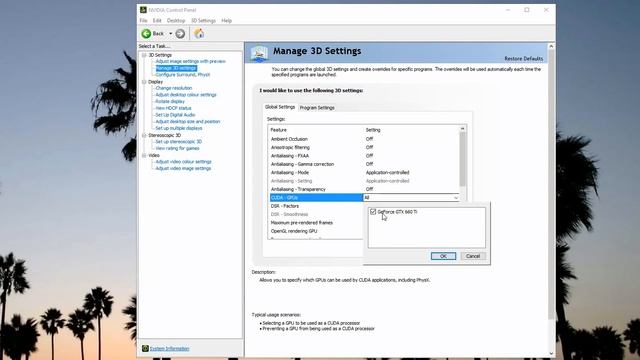The image size is (640, 360).
Task: Collapse the Stereoscopic 3D tree node
Action: tap(144, 135)
